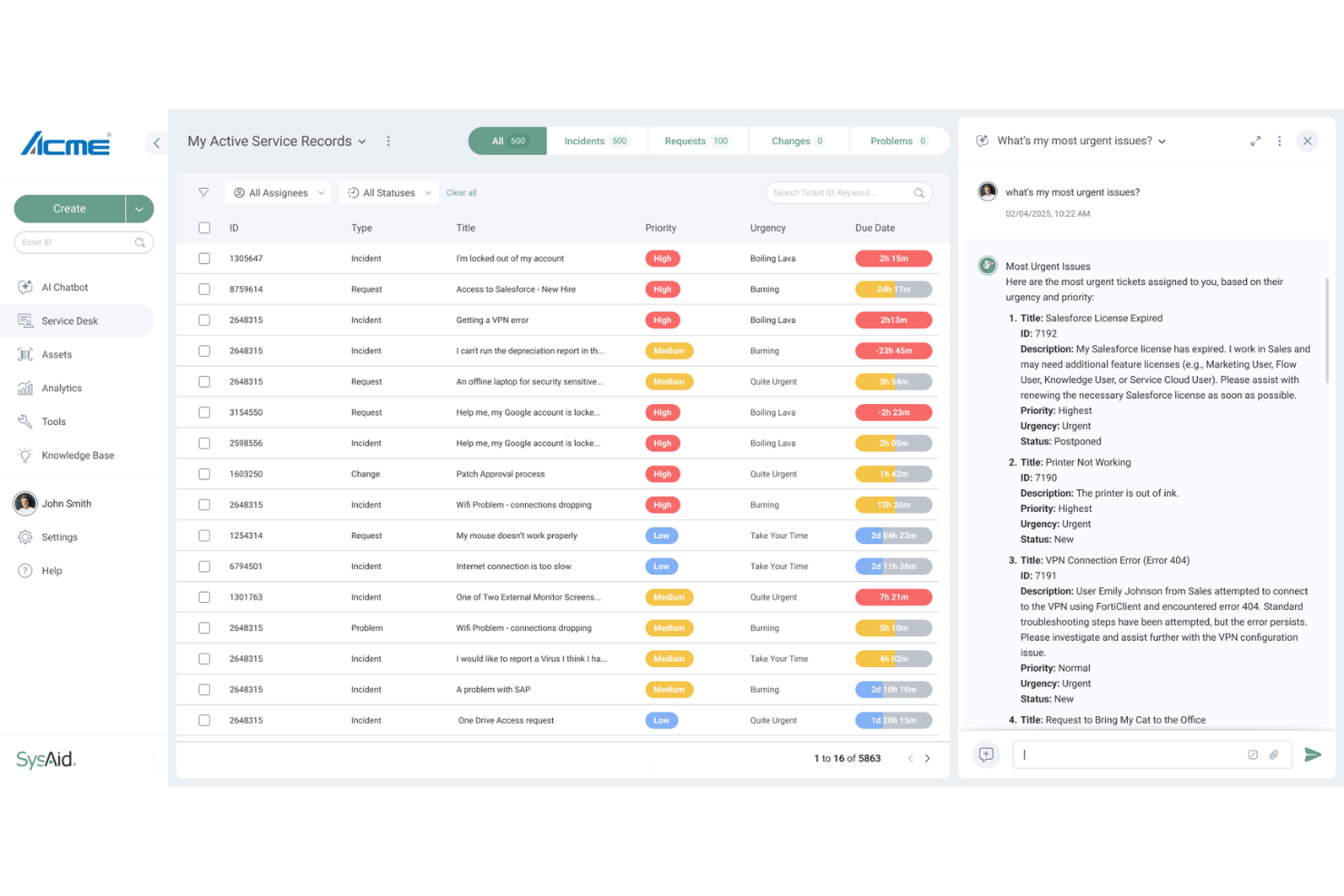Open the Tools section

click(54, 421)
